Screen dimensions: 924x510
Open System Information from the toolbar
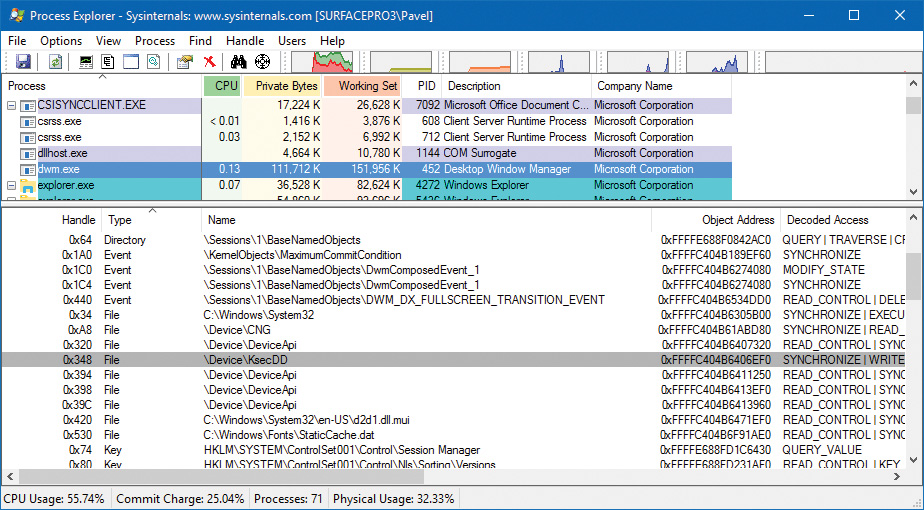pos(87,62)
